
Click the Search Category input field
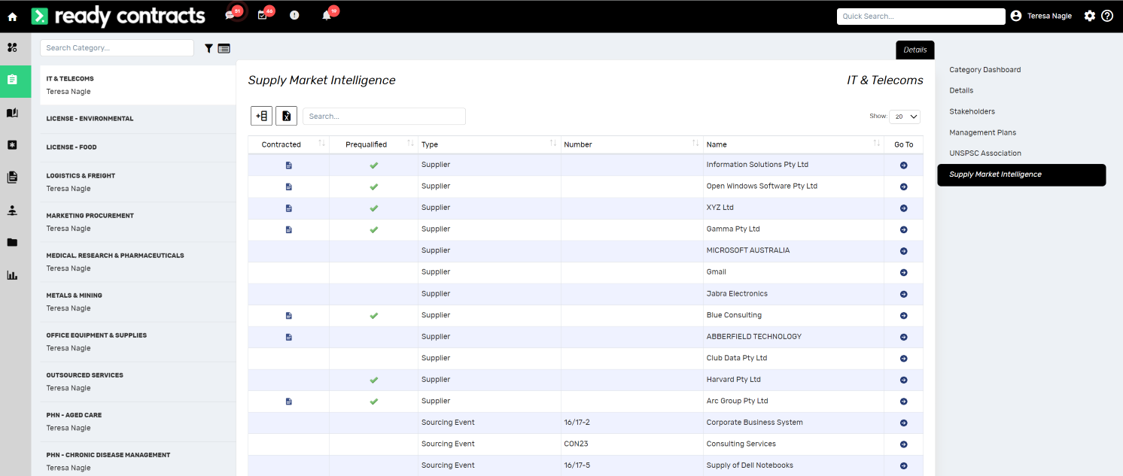tap(117, 48)
